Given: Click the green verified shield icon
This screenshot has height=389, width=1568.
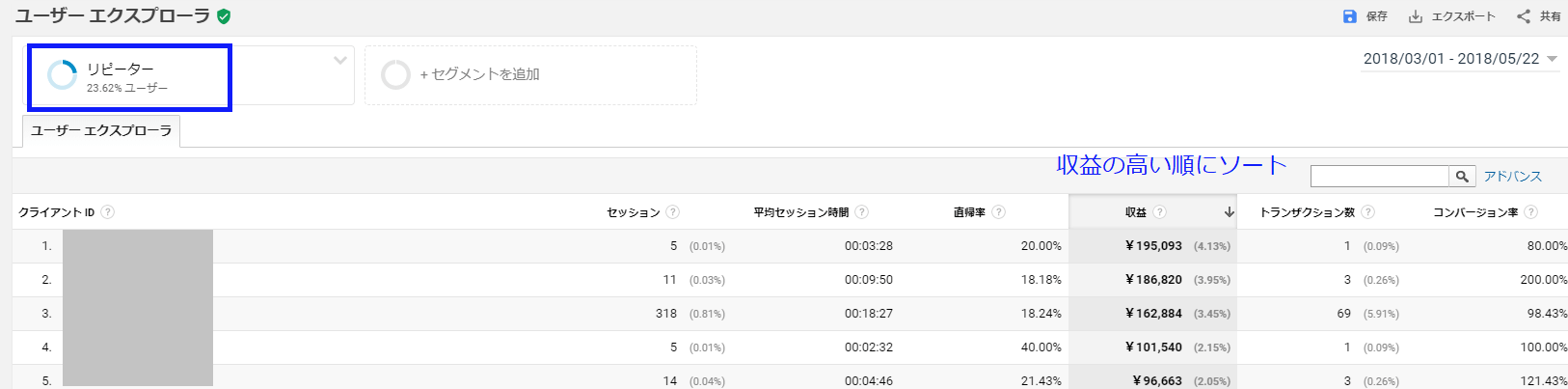Looking at the screenshot, I should tap(224, 16).
